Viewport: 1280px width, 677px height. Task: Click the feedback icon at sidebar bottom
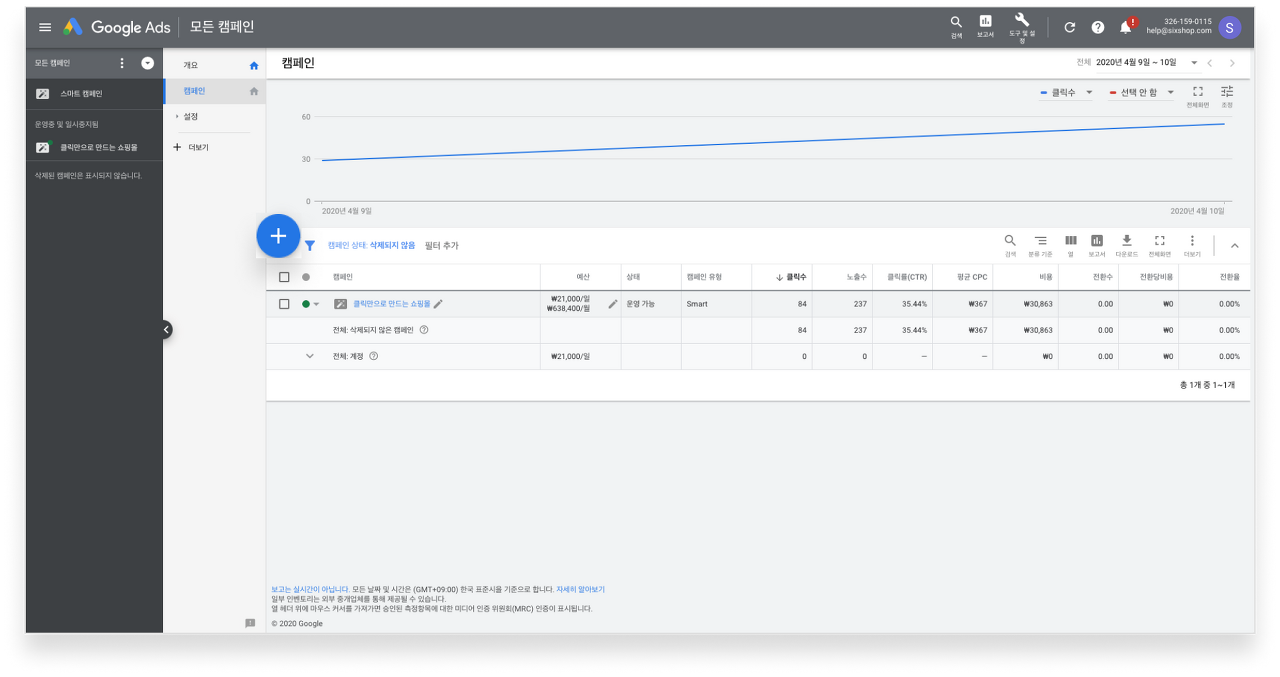(250, 623)
